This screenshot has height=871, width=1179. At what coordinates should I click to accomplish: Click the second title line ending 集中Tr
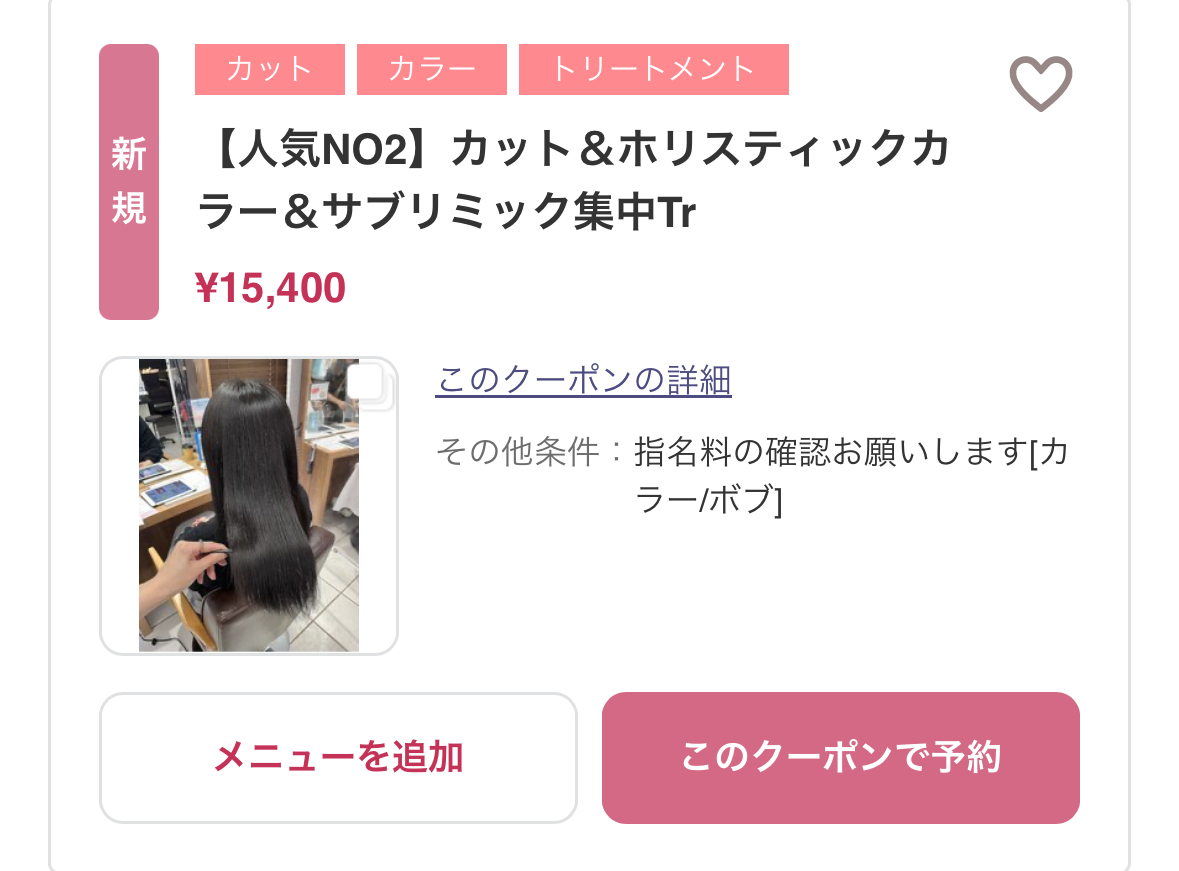pyautogui.click(x=447, y=211)
